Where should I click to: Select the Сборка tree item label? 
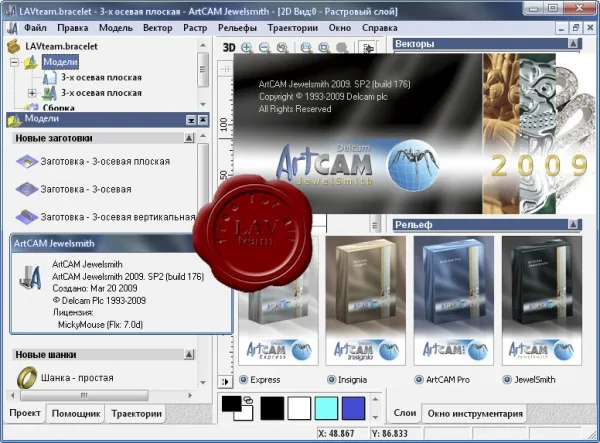59,108
